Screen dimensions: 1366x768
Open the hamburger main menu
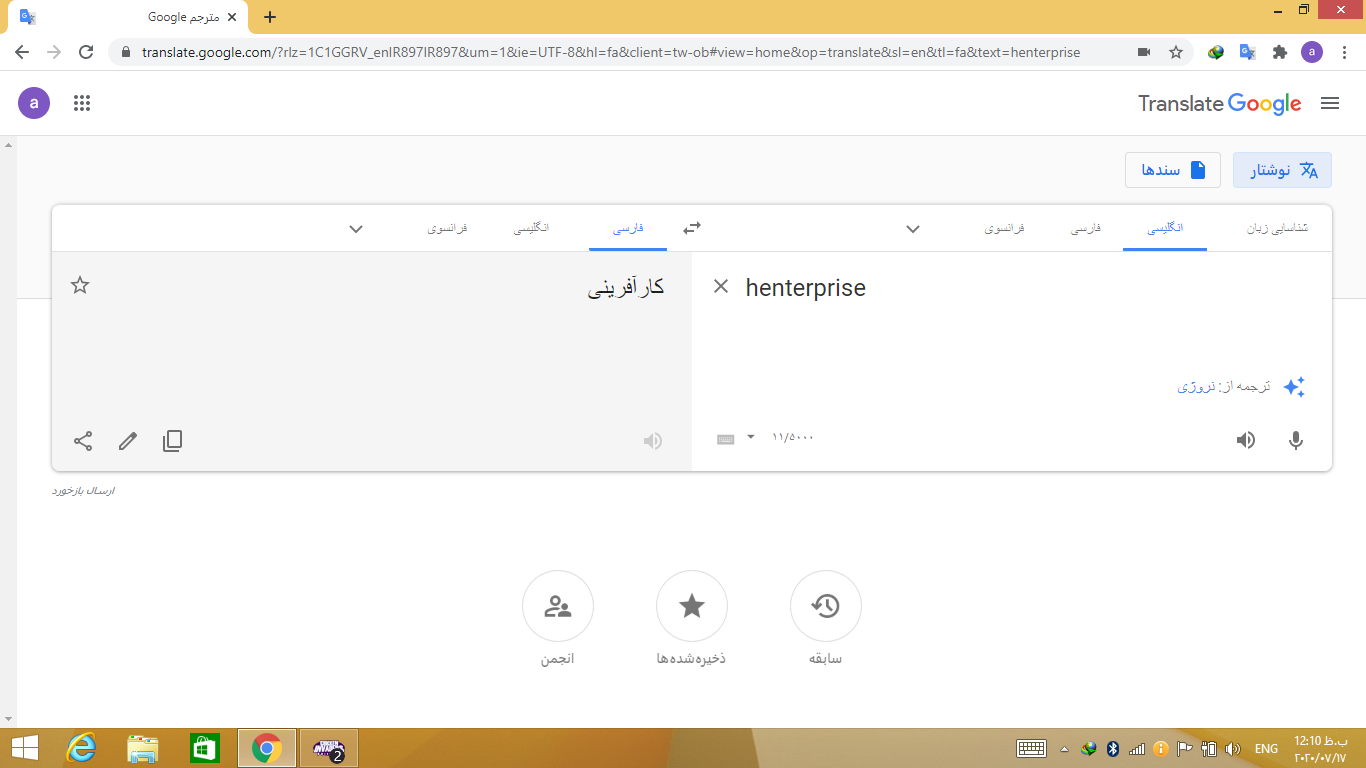click(1329, 103)
